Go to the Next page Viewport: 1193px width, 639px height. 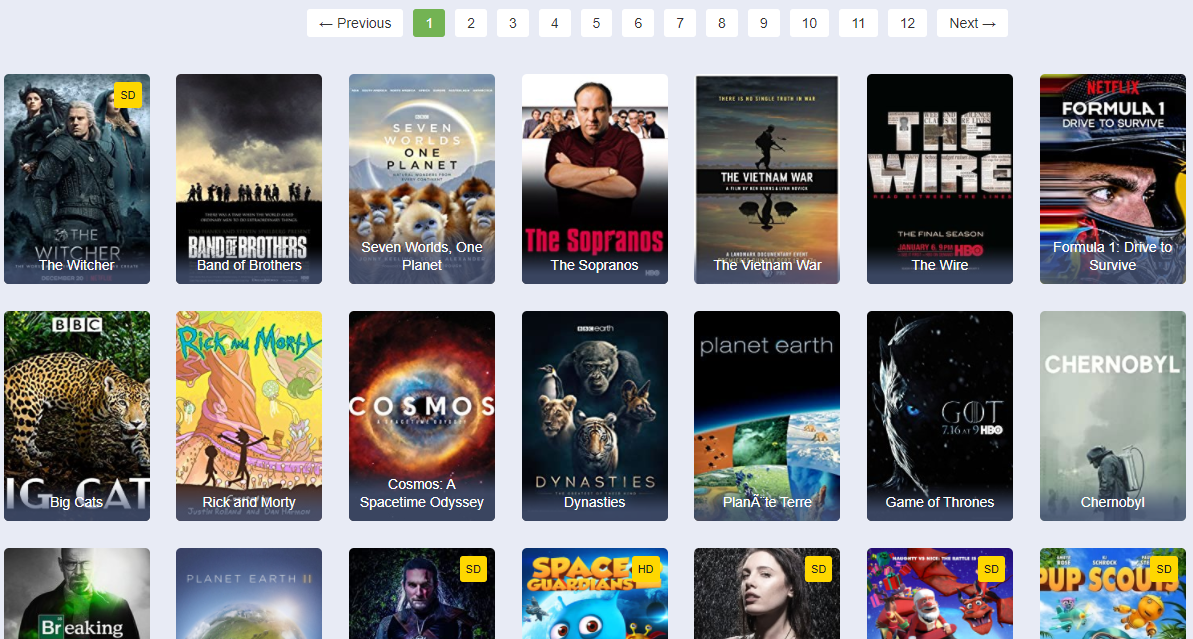(x=971, y=23)
